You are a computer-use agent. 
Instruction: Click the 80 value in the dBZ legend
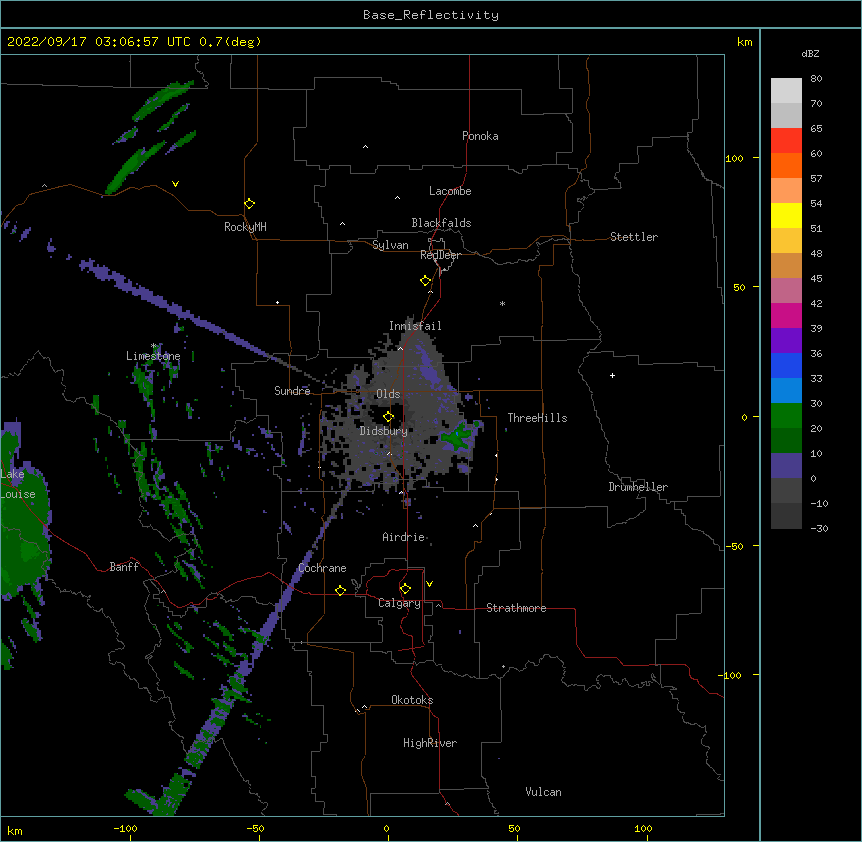(x=816, y=79)
